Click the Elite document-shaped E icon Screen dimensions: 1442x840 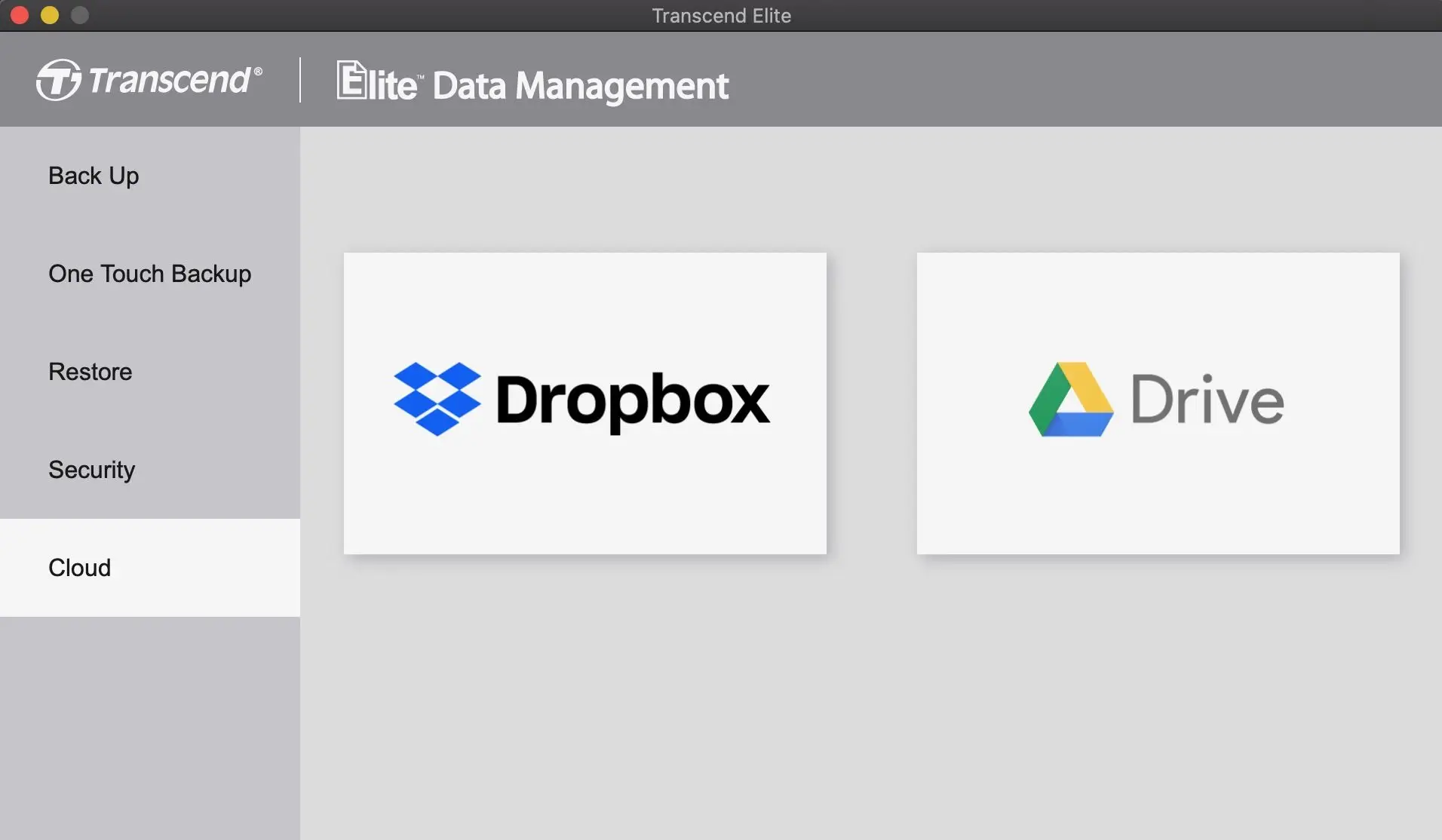pos(351,80)
